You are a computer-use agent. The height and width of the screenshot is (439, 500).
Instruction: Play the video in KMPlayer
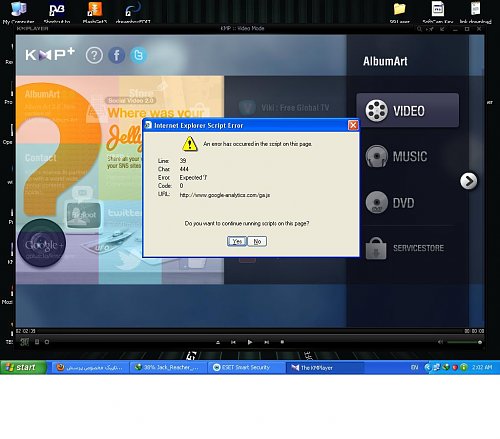coord(250,342)
